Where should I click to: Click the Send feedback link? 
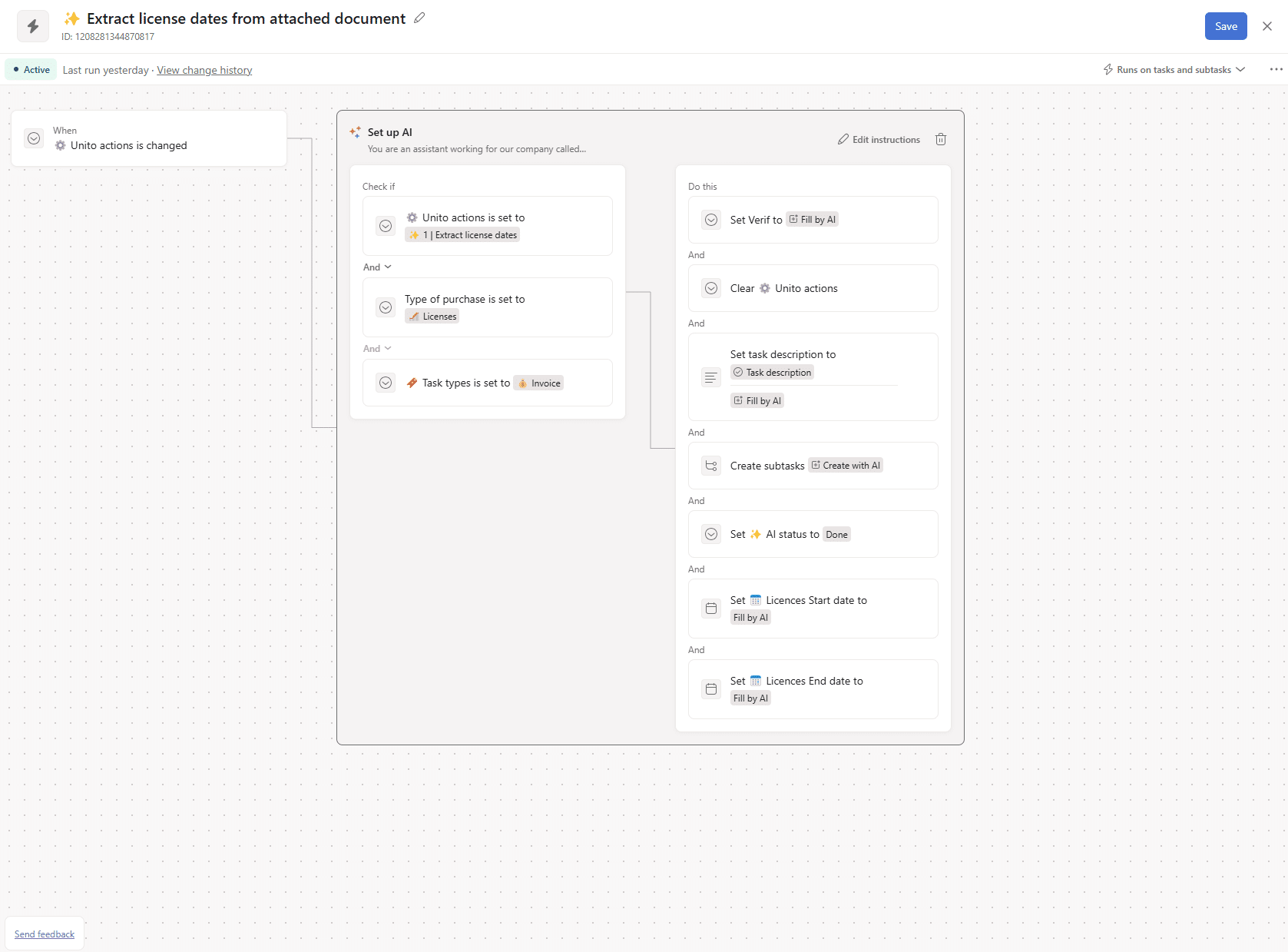coord(45,934)
